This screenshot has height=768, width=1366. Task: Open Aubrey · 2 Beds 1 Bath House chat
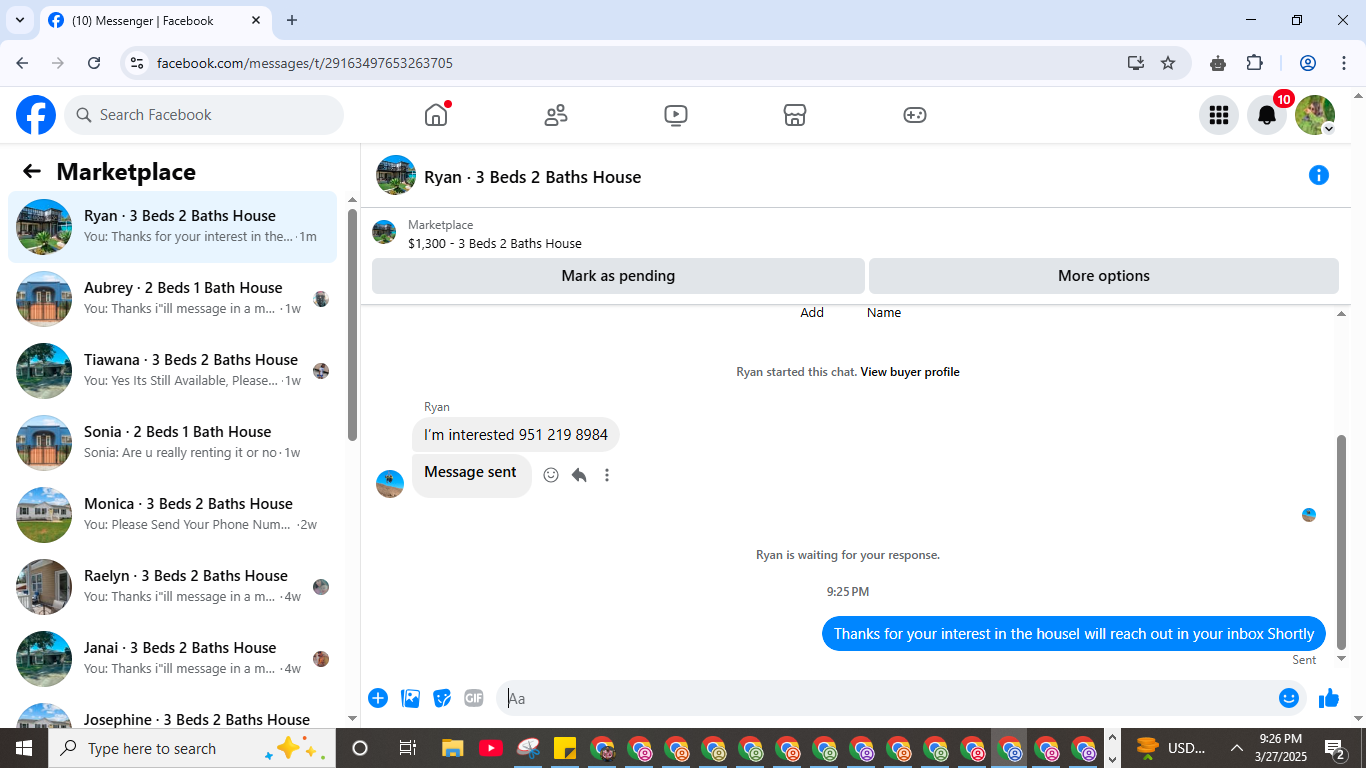coord(172,299)
